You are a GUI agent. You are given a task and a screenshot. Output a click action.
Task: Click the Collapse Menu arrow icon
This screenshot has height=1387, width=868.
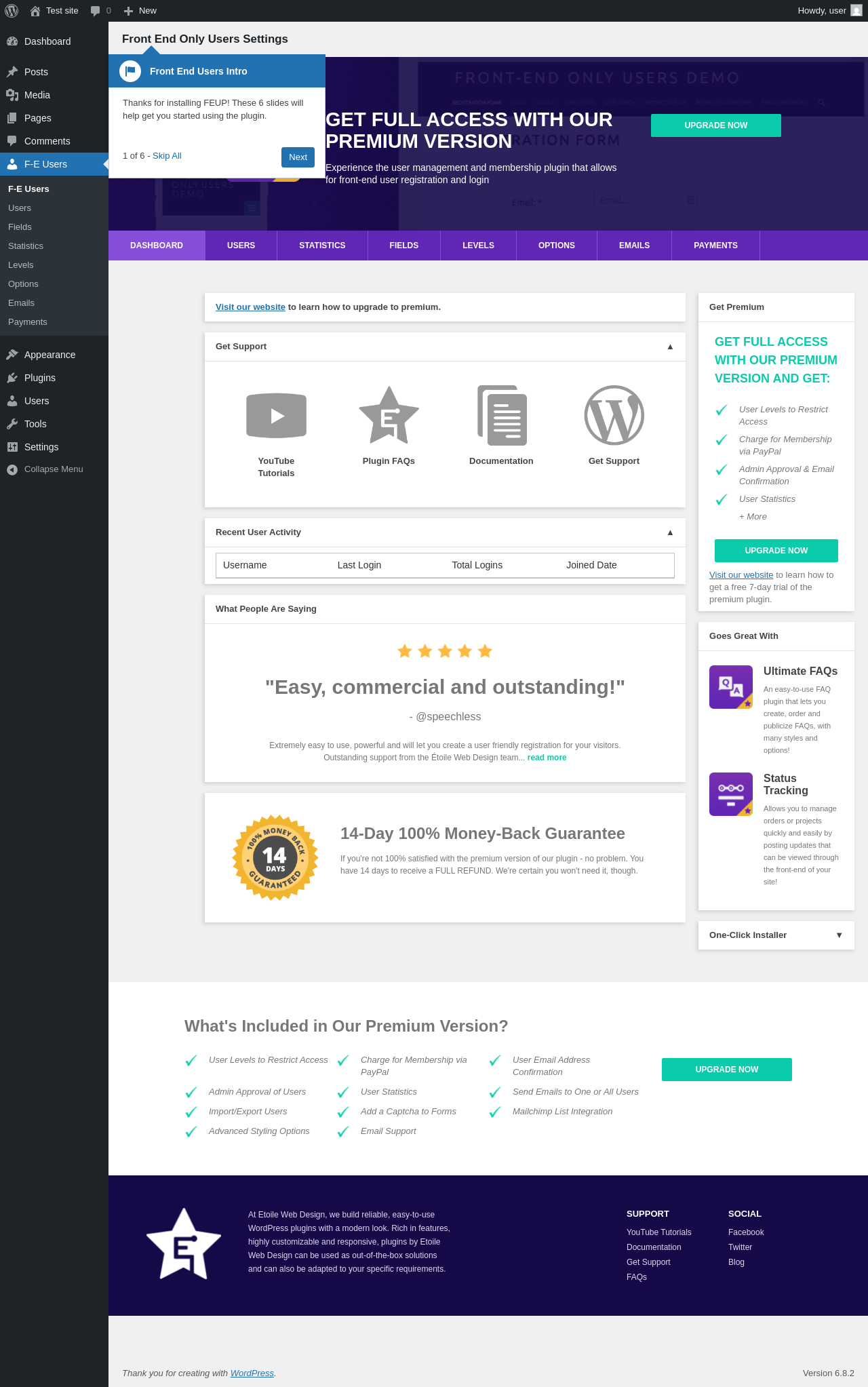click(12, 469)
